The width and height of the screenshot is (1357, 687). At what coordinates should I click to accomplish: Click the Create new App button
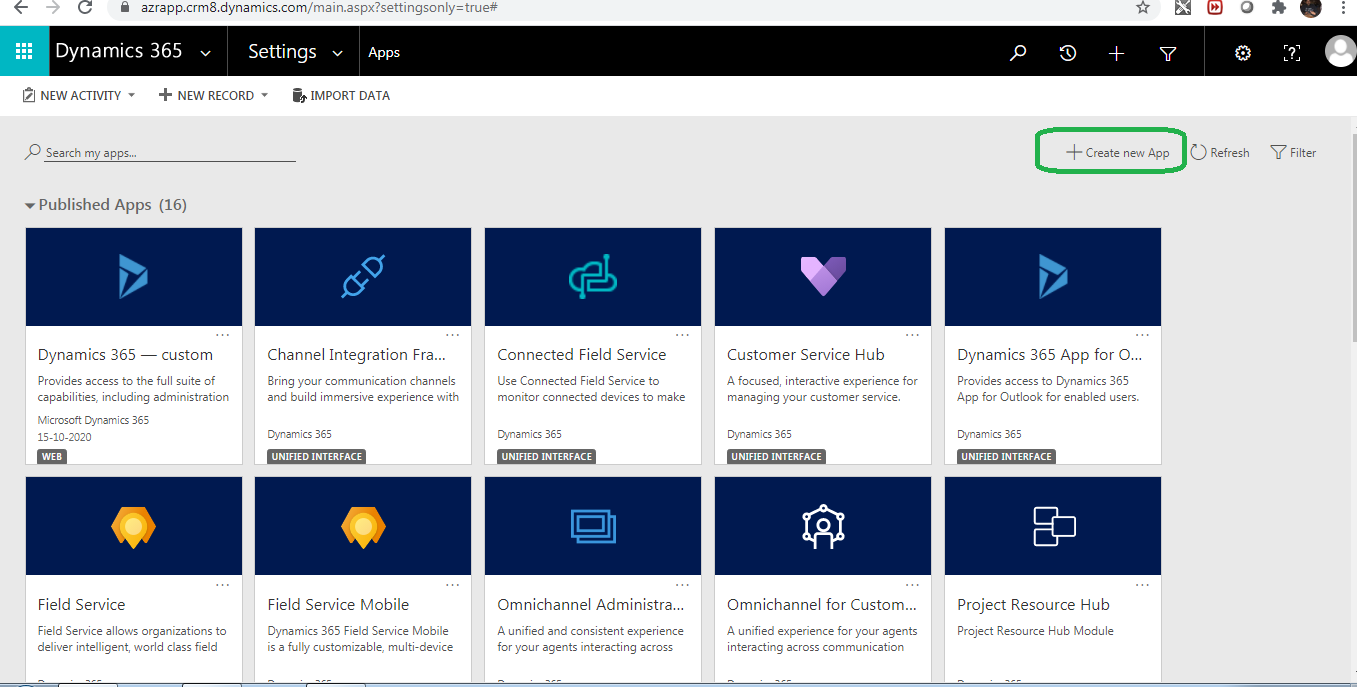pos(1117,153)
